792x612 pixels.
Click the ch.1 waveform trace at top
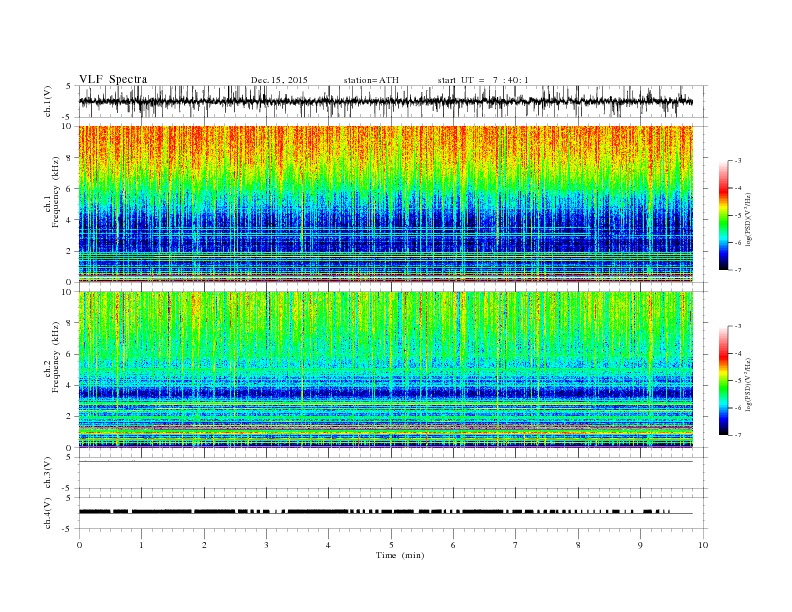point(385,101)
